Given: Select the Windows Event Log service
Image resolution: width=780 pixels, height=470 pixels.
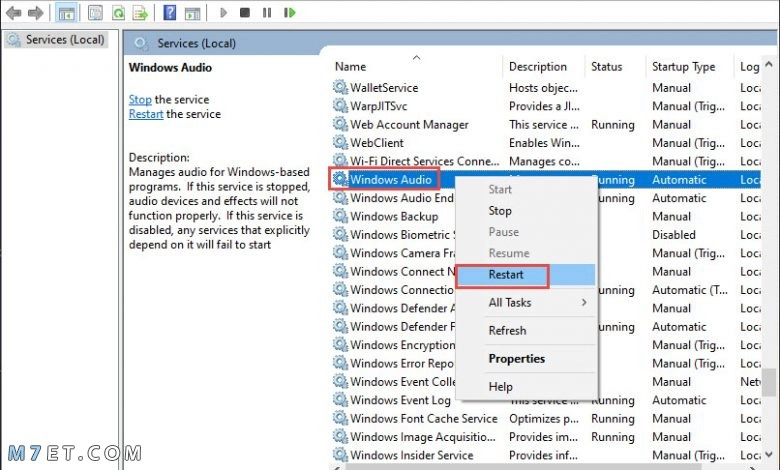Looking at the screenshot, I should [x=400, y=400].
